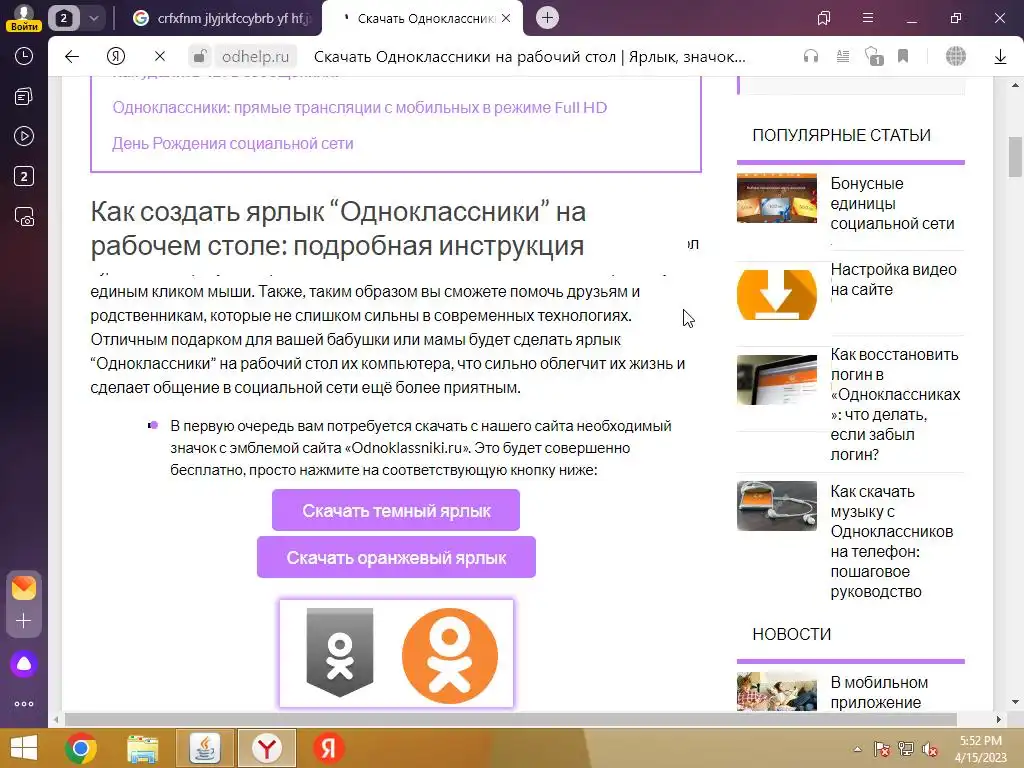Open the video play icon in sidebar
1024x768 pixels.
pyautogui.click(x=24, y=136)
